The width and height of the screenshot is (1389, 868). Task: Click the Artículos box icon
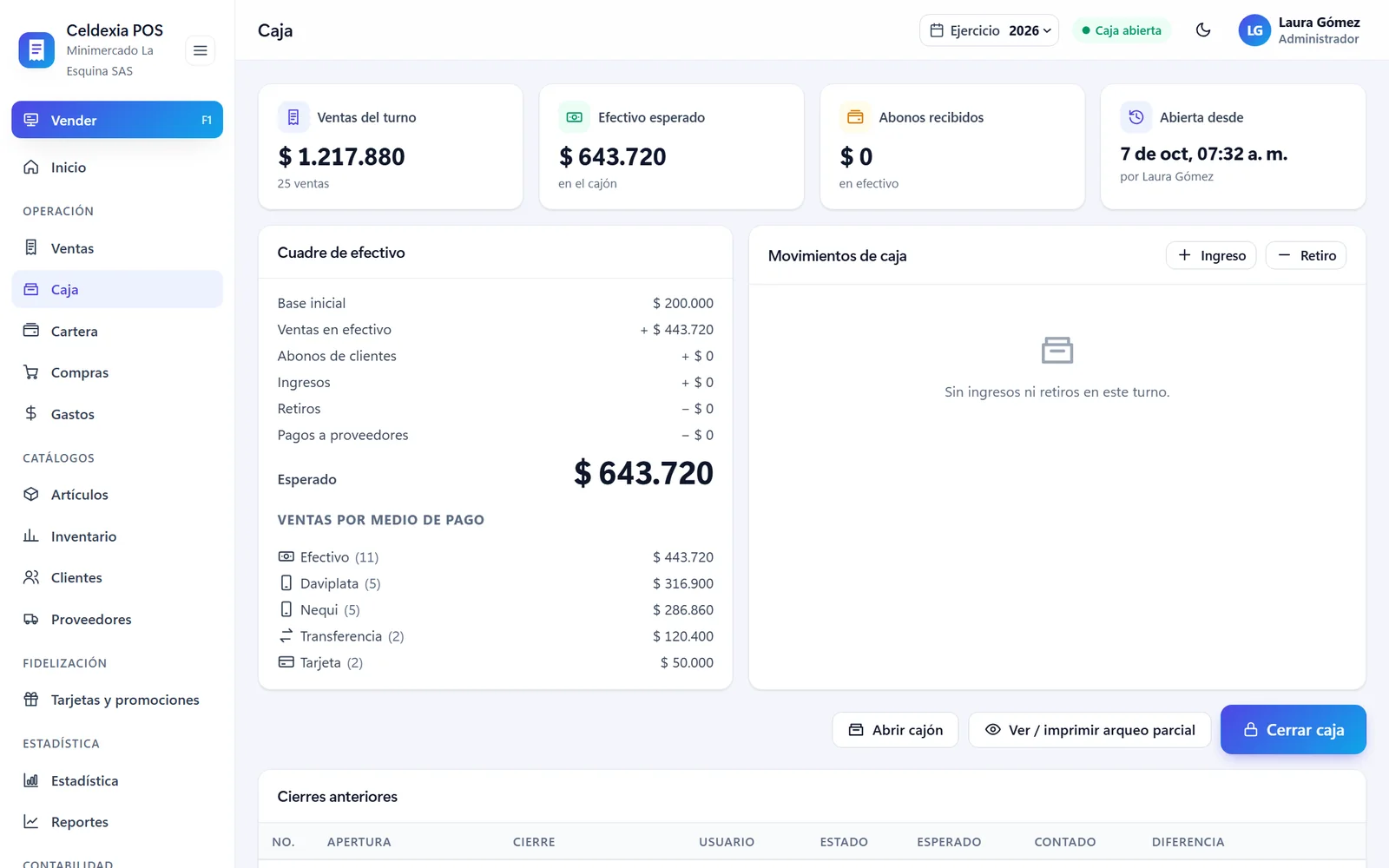[x=31, y=494]
